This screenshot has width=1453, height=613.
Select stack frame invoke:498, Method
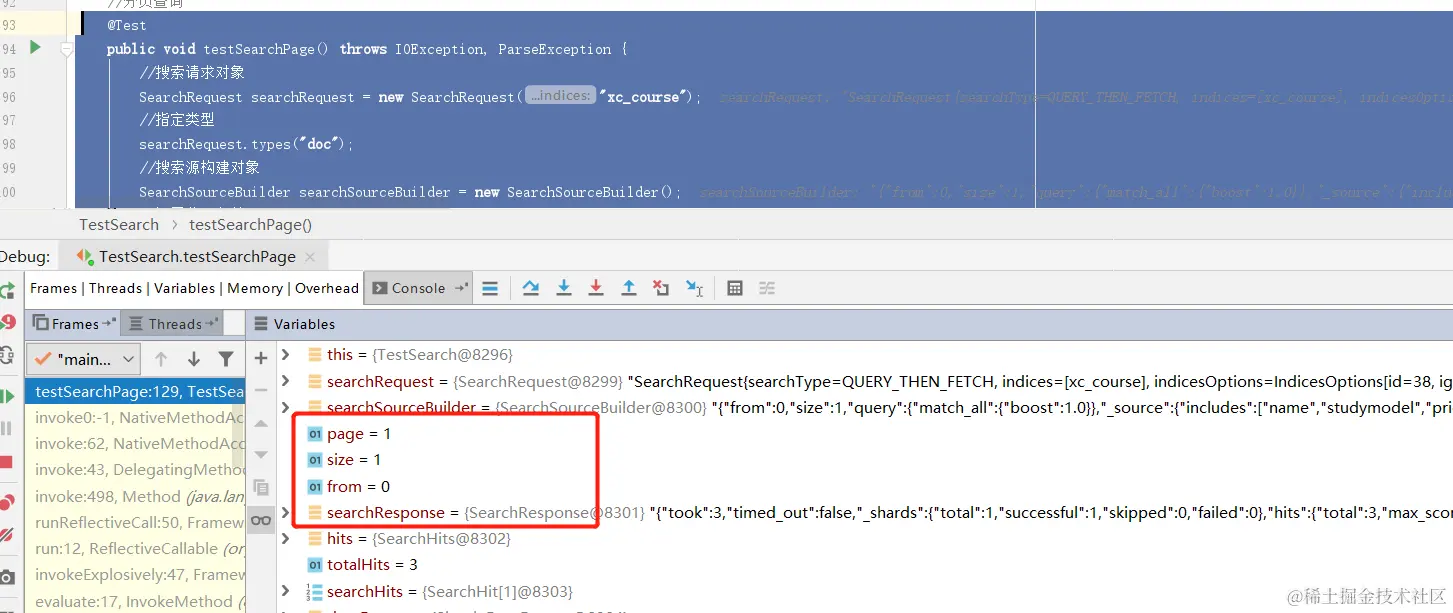[135, 496]
